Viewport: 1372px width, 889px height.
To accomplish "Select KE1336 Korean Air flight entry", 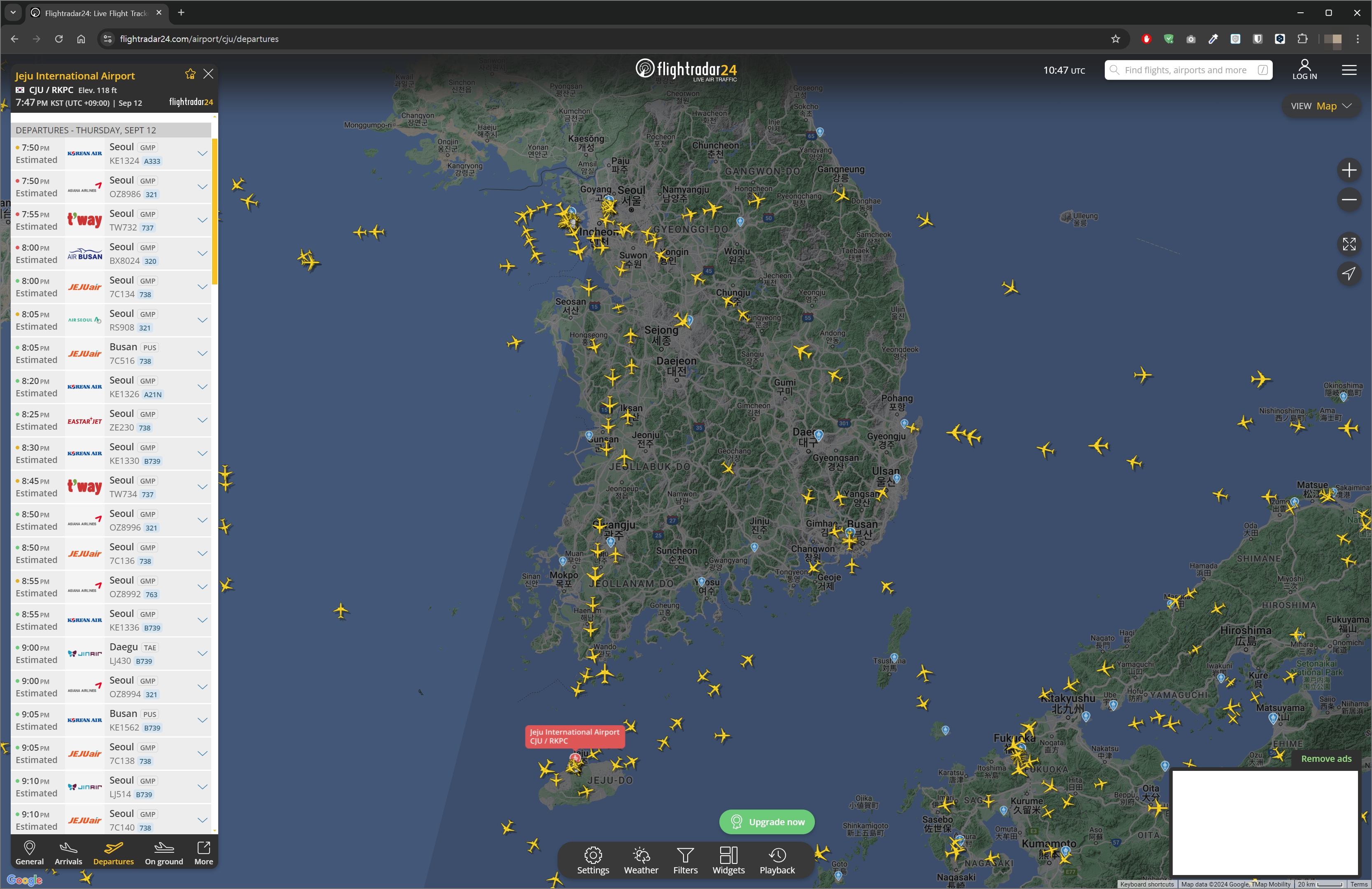I will [111, 621].
